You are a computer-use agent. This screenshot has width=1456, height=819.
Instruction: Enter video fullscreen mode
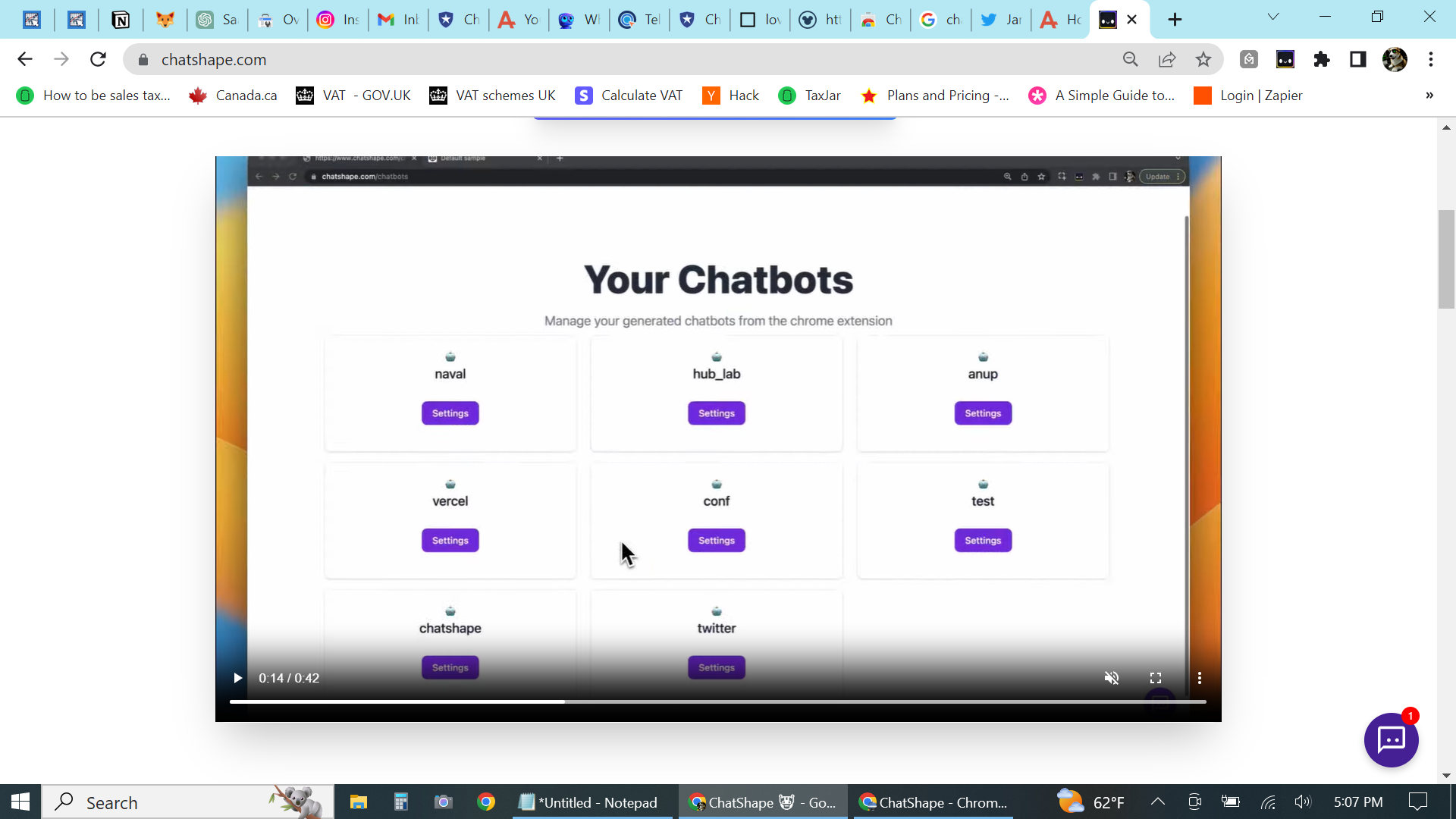point(1155,678)
